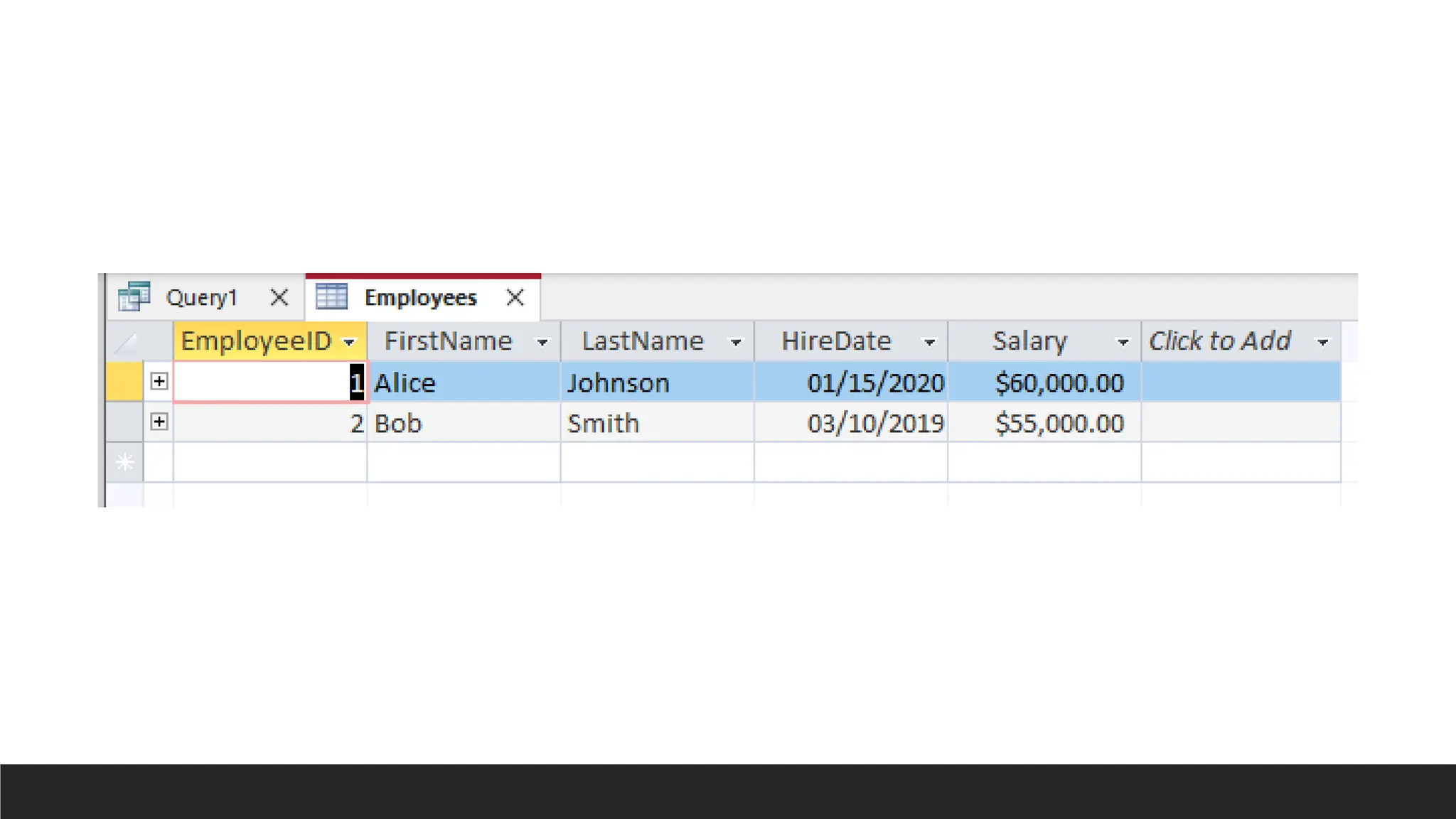Click the select-all corner of datasheet
The height and width of the screenshot is (819, 1456).
(x=125, y=342)
